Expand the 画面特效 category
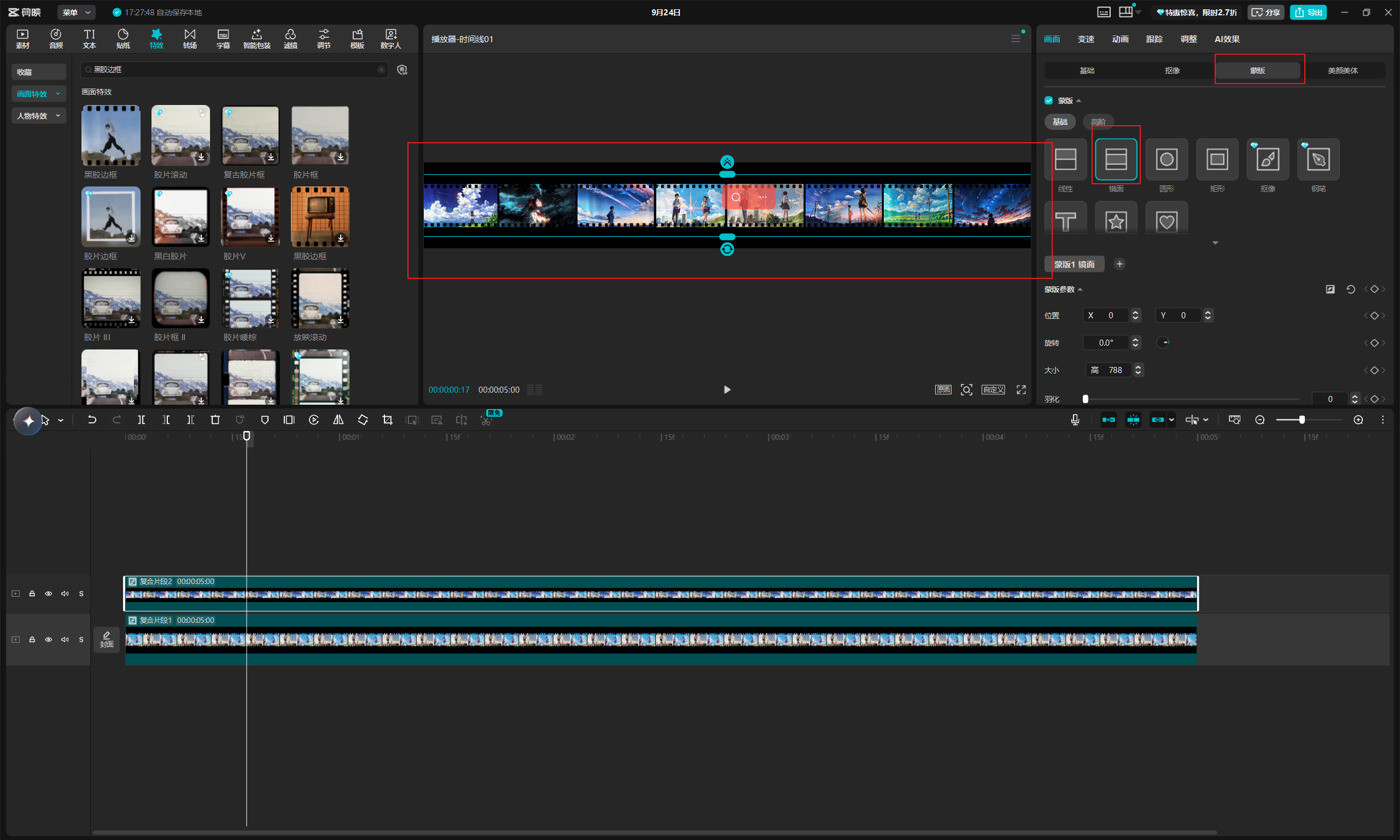 click(38, 94)
